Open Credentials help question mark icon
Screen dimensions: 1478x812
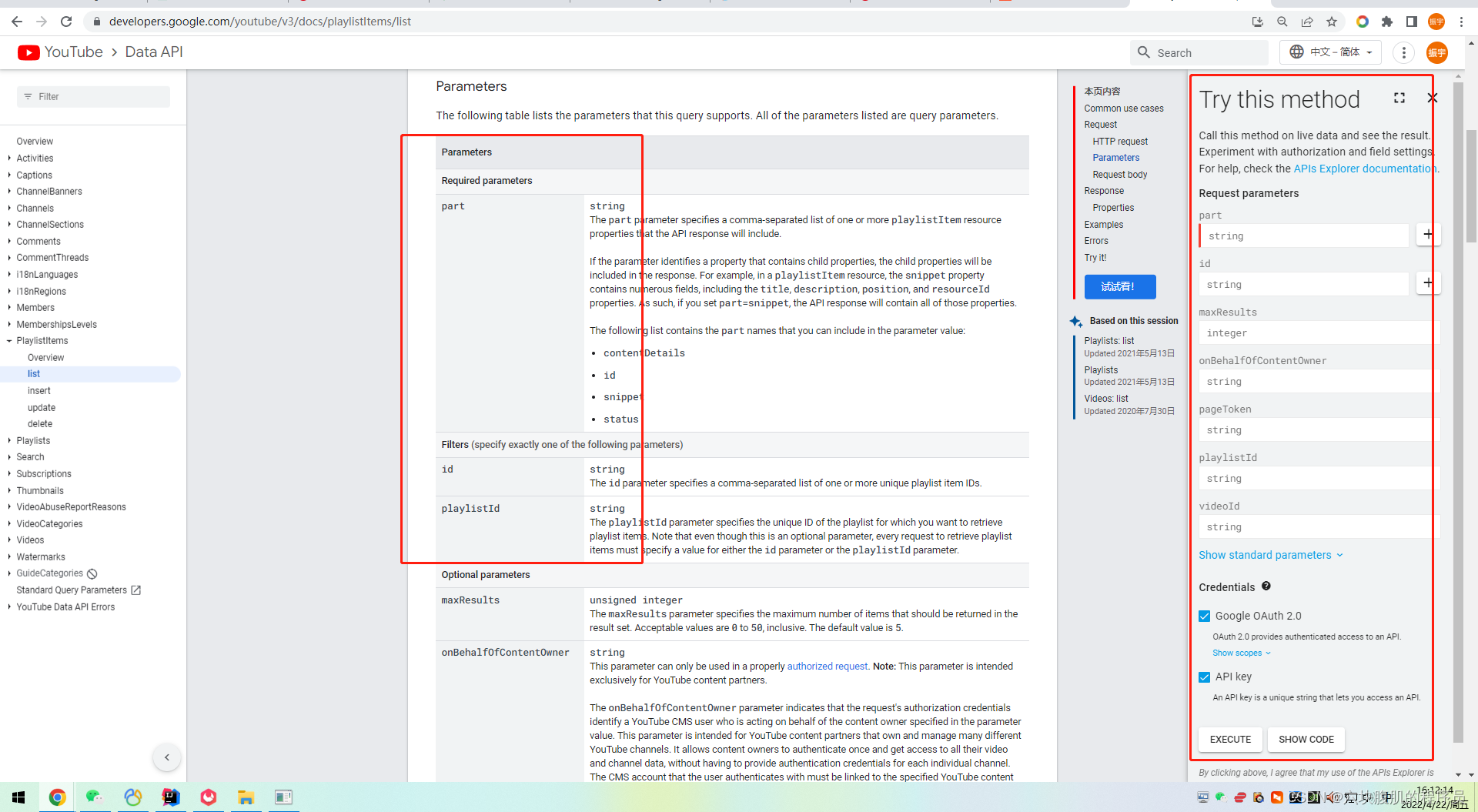pyautogui.click(x=1266, y=586)
